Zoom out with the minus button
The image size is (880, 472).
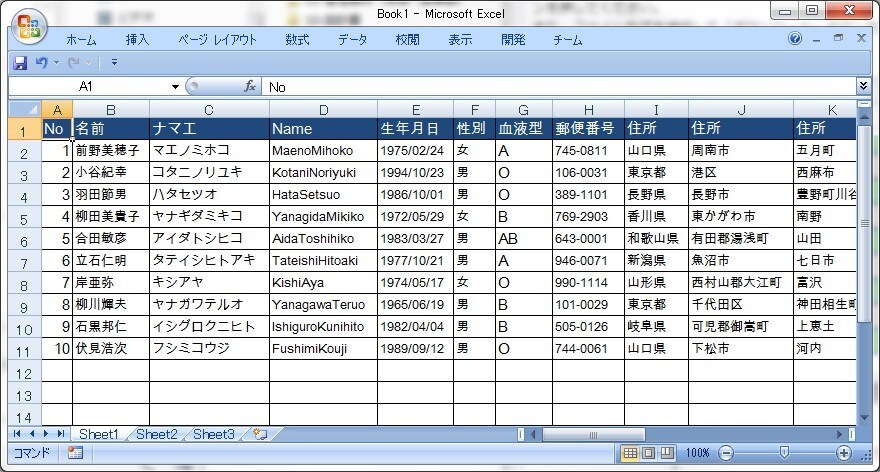726,453
